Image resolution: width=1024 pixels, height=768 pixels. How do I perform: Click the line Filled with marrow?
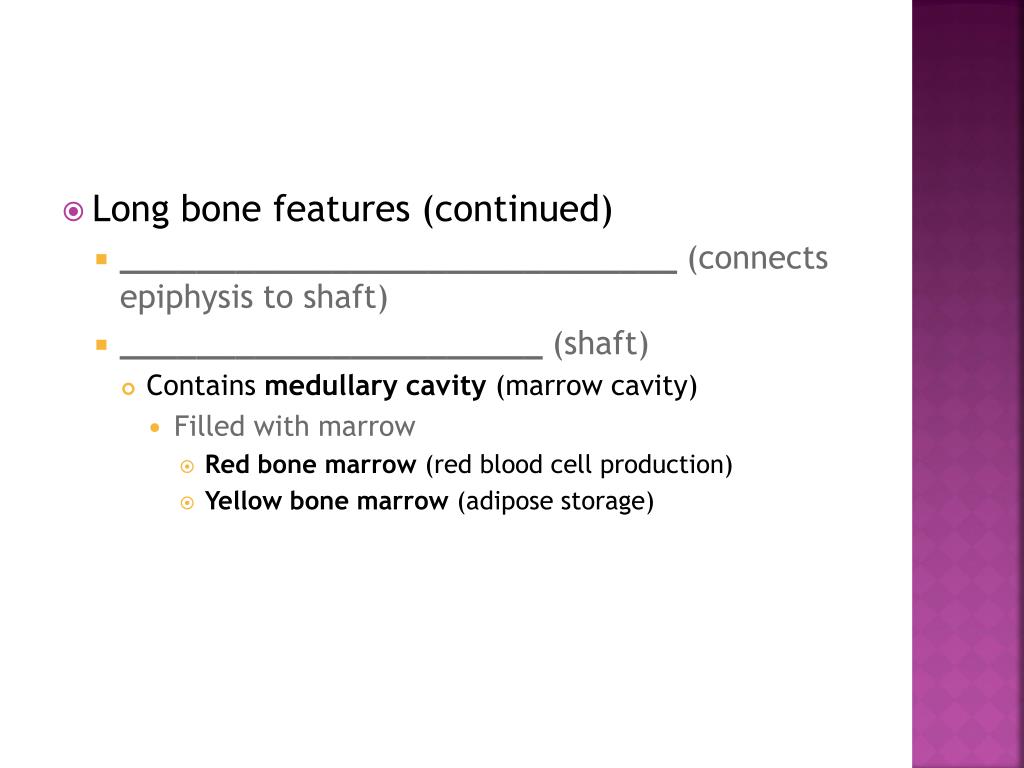point(295,426)
